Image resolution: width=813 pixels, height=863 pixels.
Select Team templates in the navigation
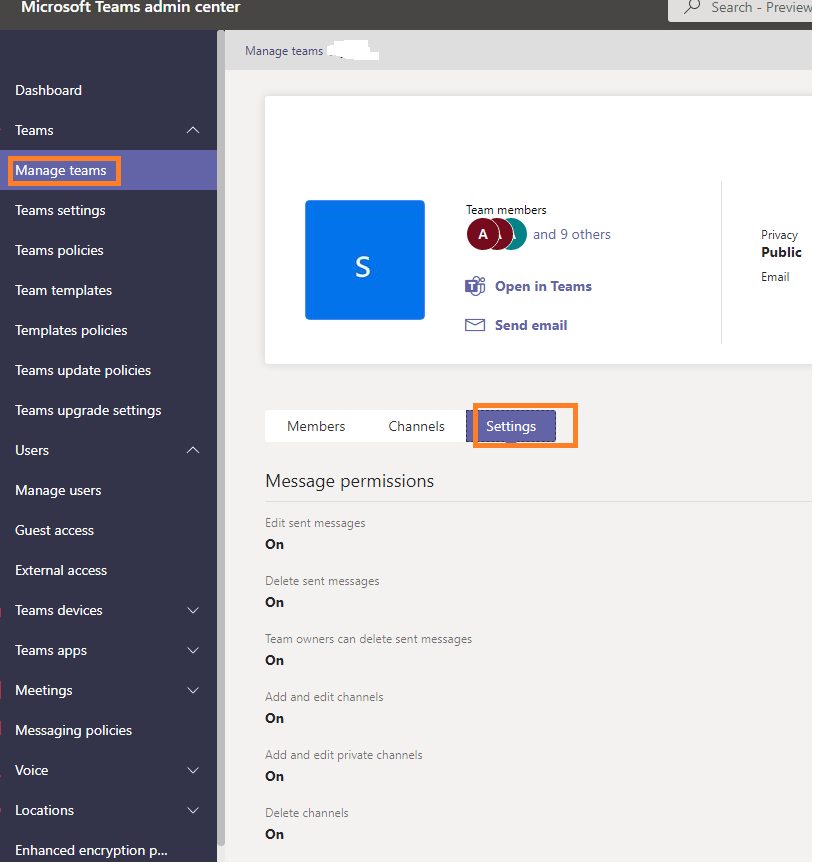[x=63, y=290]
